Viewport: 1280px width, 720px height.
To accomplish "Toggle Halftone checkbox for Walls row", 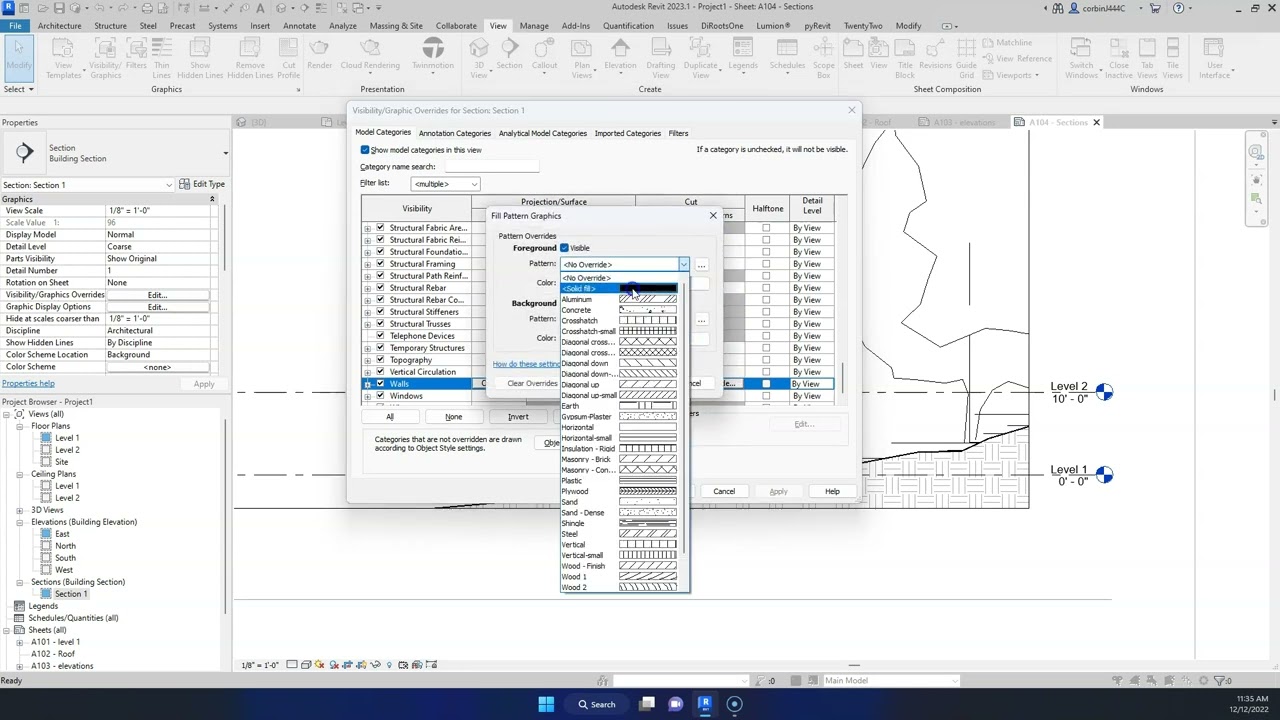I will pos(766,384).
